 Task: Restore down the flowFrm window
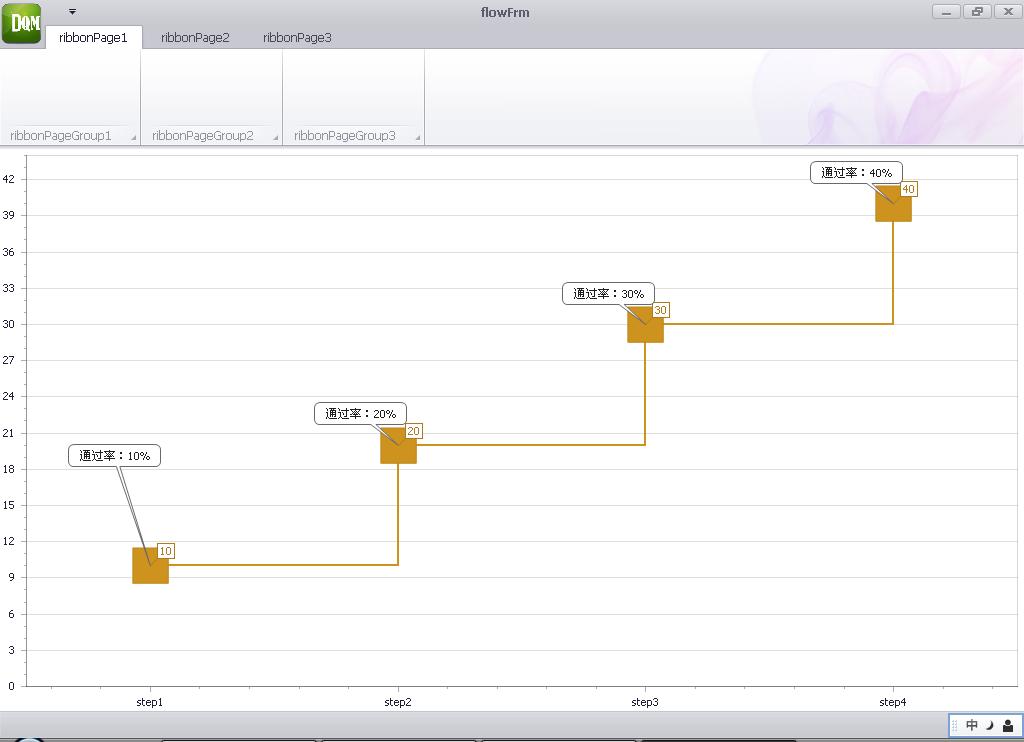coord(977,12)
